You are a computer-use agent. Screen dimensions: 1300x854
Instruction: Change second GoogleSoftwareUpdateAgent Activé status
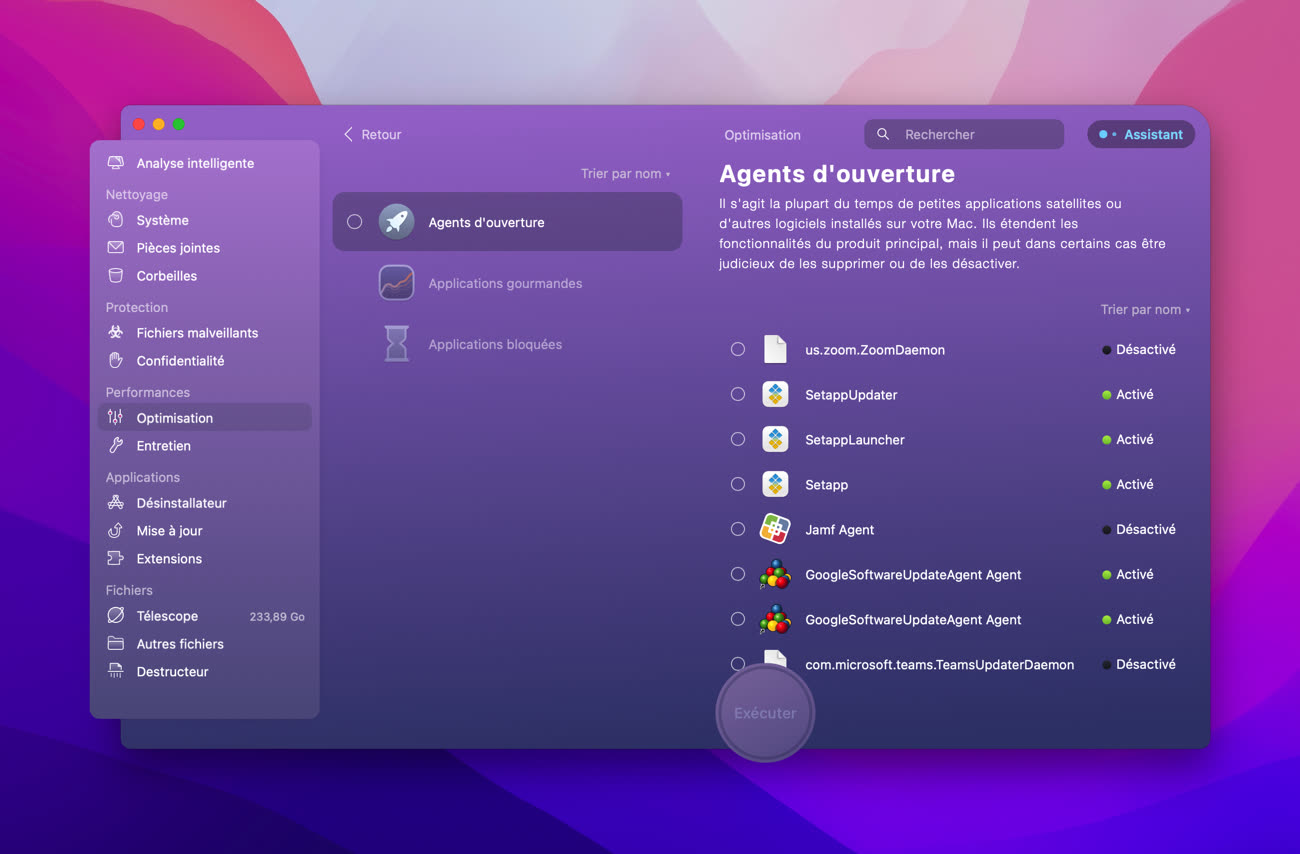pyautogui.click(x=1128, y=619)
